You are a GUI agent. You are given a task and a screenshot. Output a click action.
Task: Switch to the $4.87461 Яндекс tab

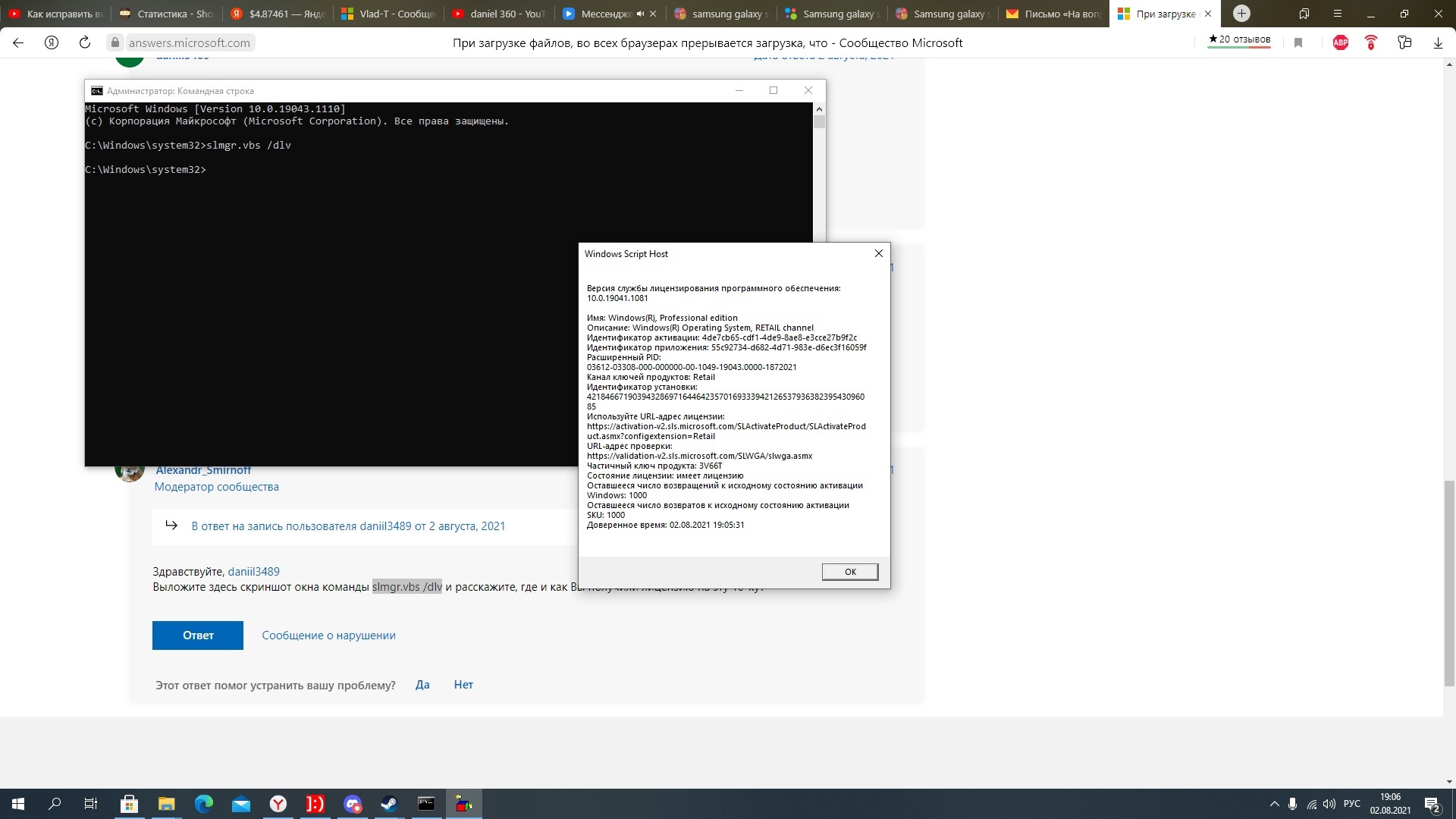tap(277, 14)
